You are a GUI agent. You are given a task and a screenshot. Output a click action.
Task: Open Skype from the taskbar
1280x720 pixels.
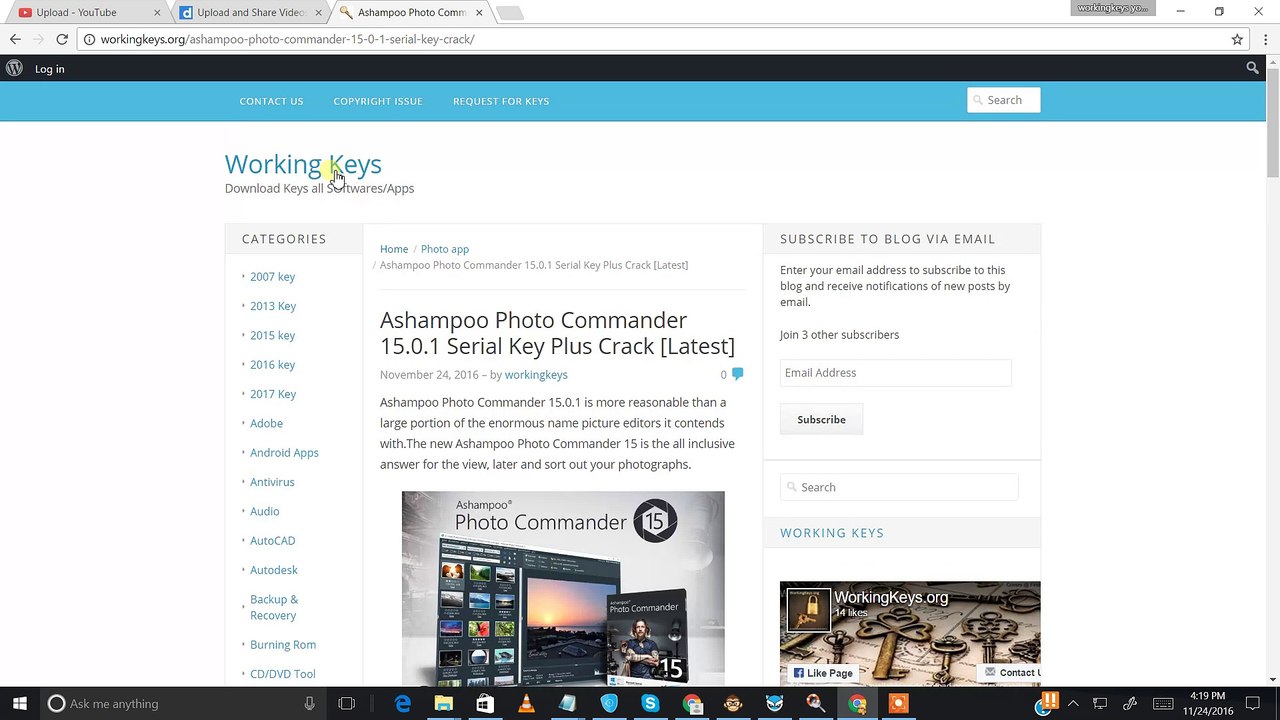650,703
